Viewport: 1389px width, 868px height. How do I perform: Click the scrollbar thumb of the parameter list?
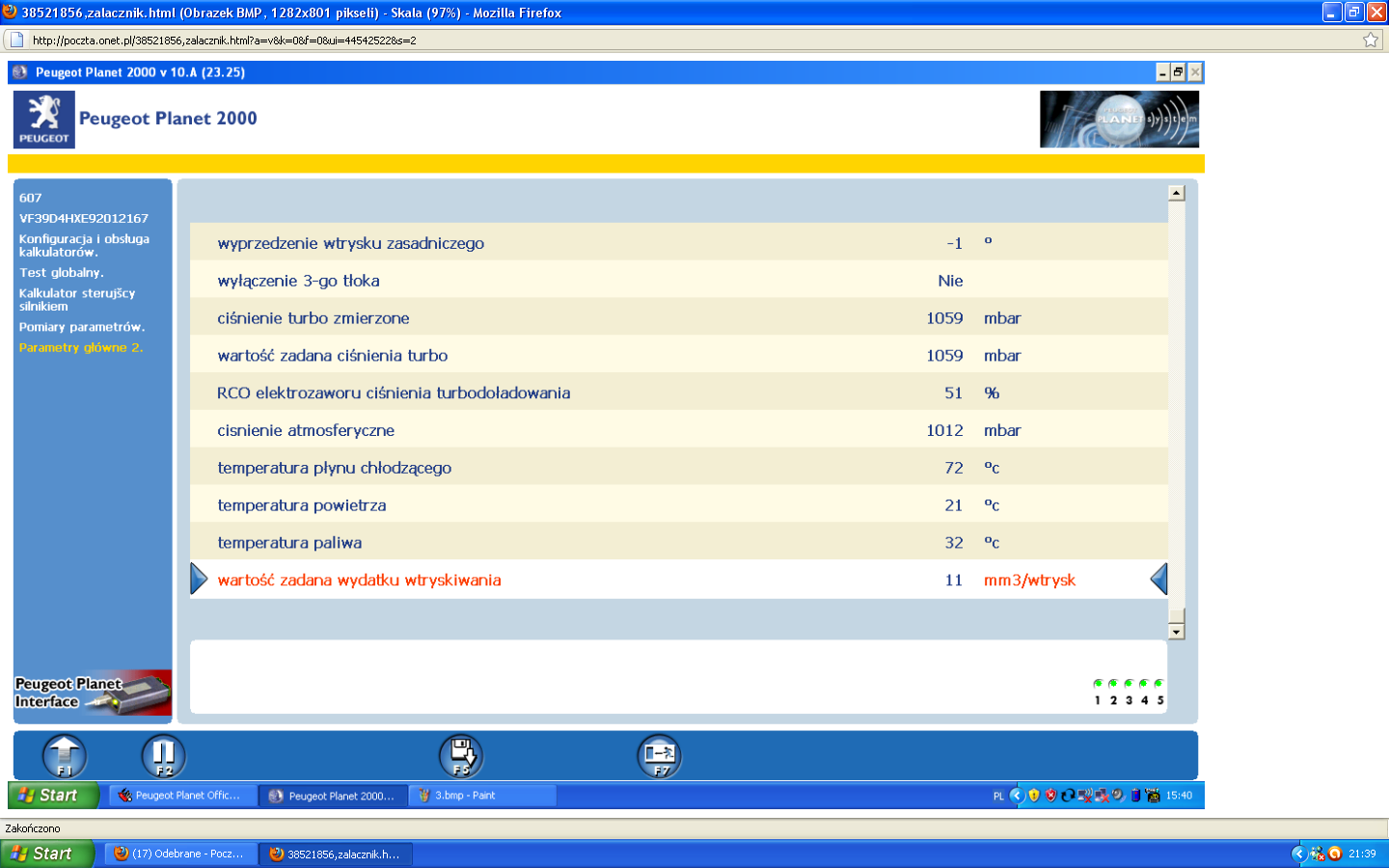1176,615
